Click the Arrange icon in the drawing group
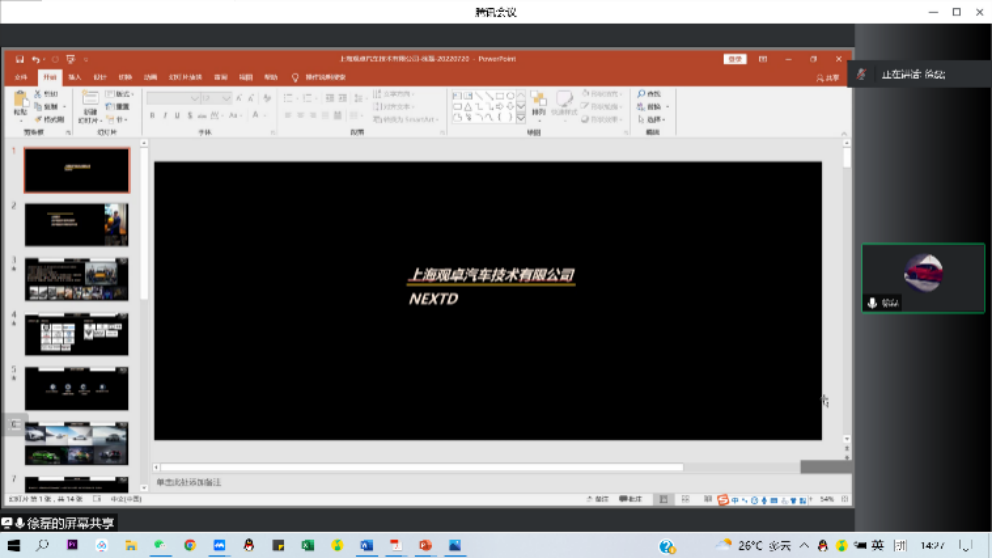The height and width of the screenshot is (559, 992). point(538,99)
